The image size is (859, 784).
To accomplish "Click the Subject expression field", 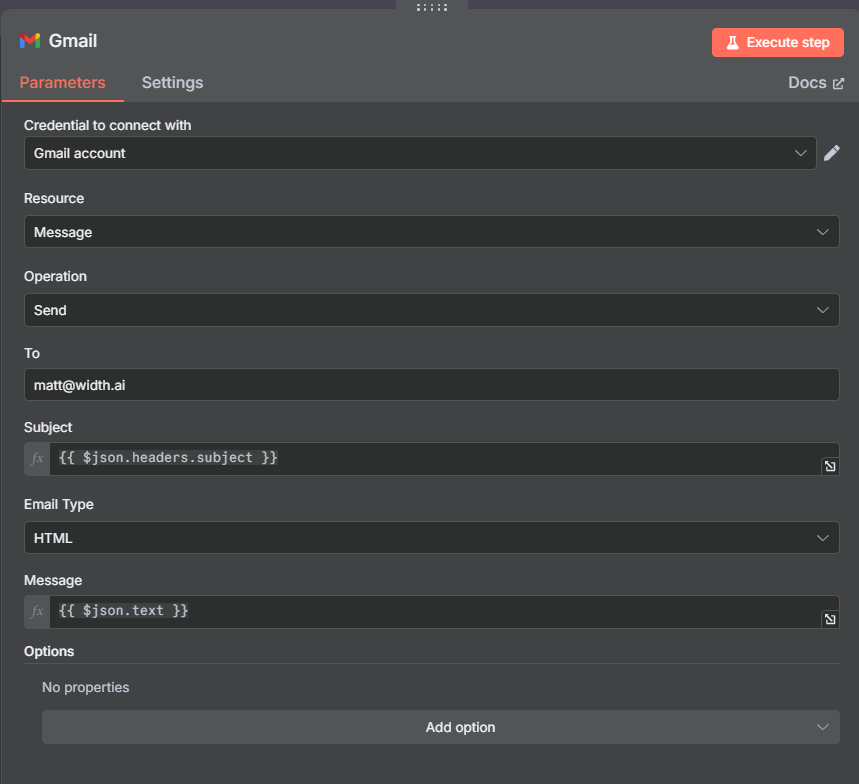I will (x=444, y=459).
